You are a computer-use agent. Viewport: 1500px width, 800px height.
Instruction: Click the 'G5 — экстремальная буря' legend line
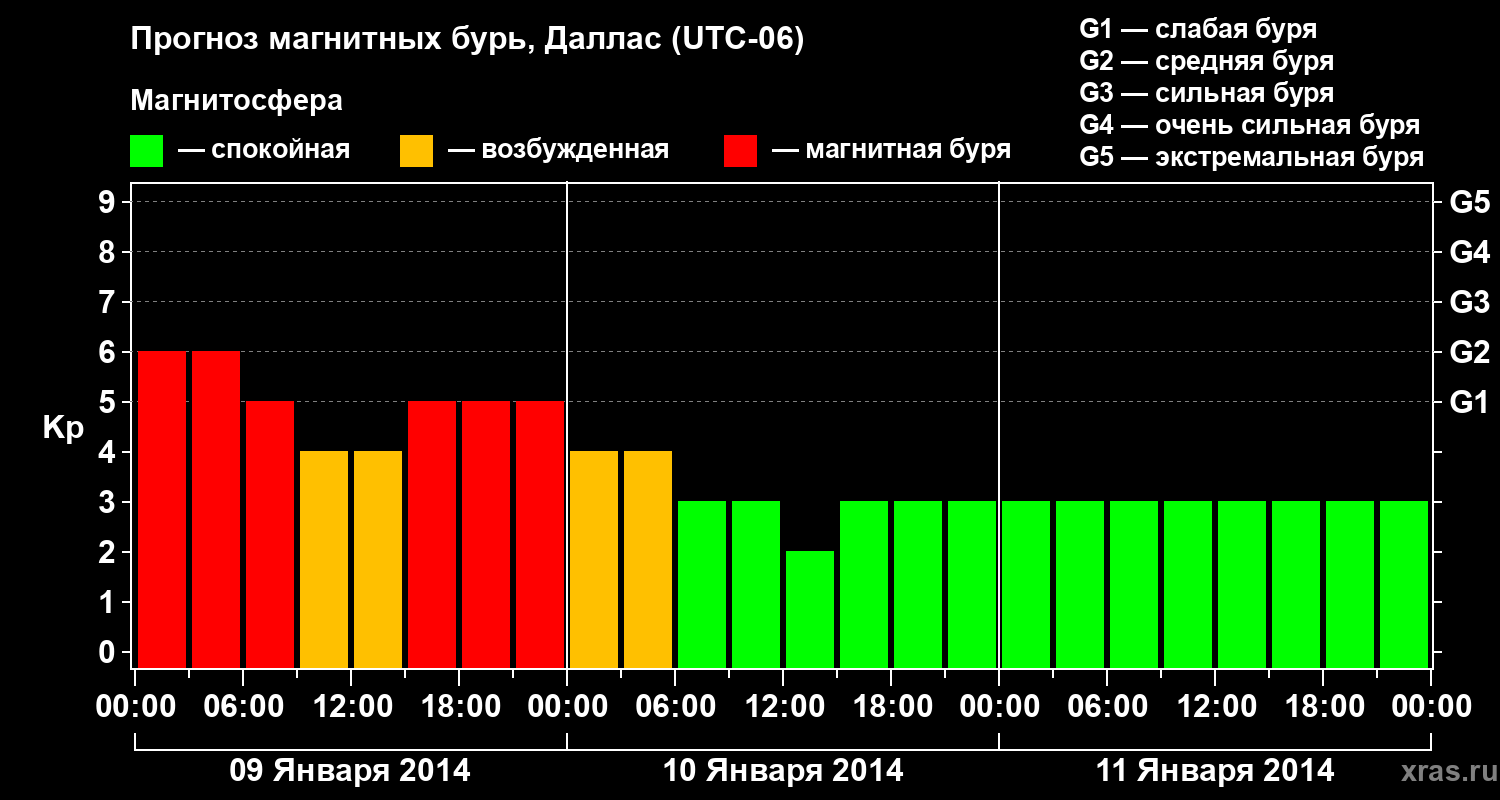coord(1252,158)
